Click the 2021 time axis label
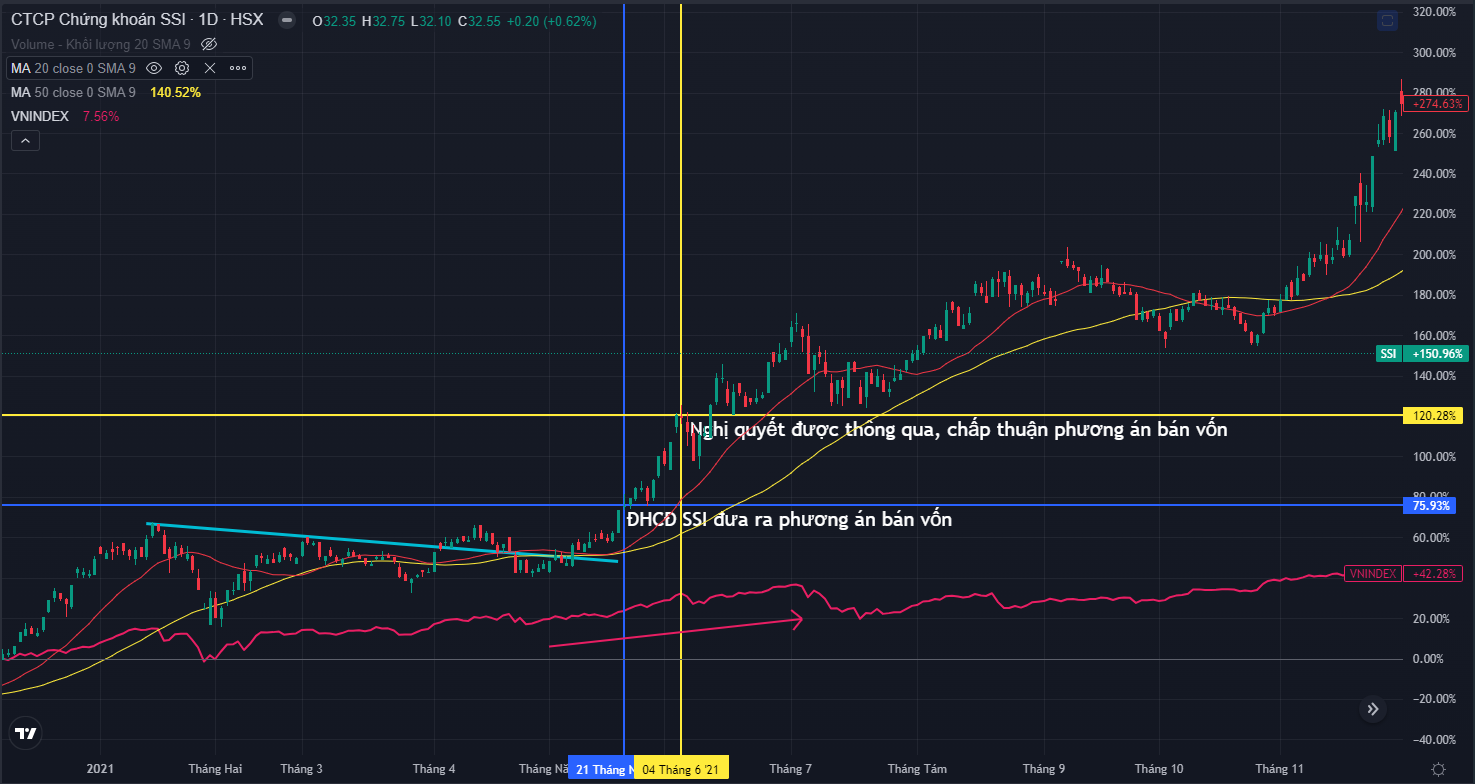Viewport: 1475px width, 784px height. [100, 769]
